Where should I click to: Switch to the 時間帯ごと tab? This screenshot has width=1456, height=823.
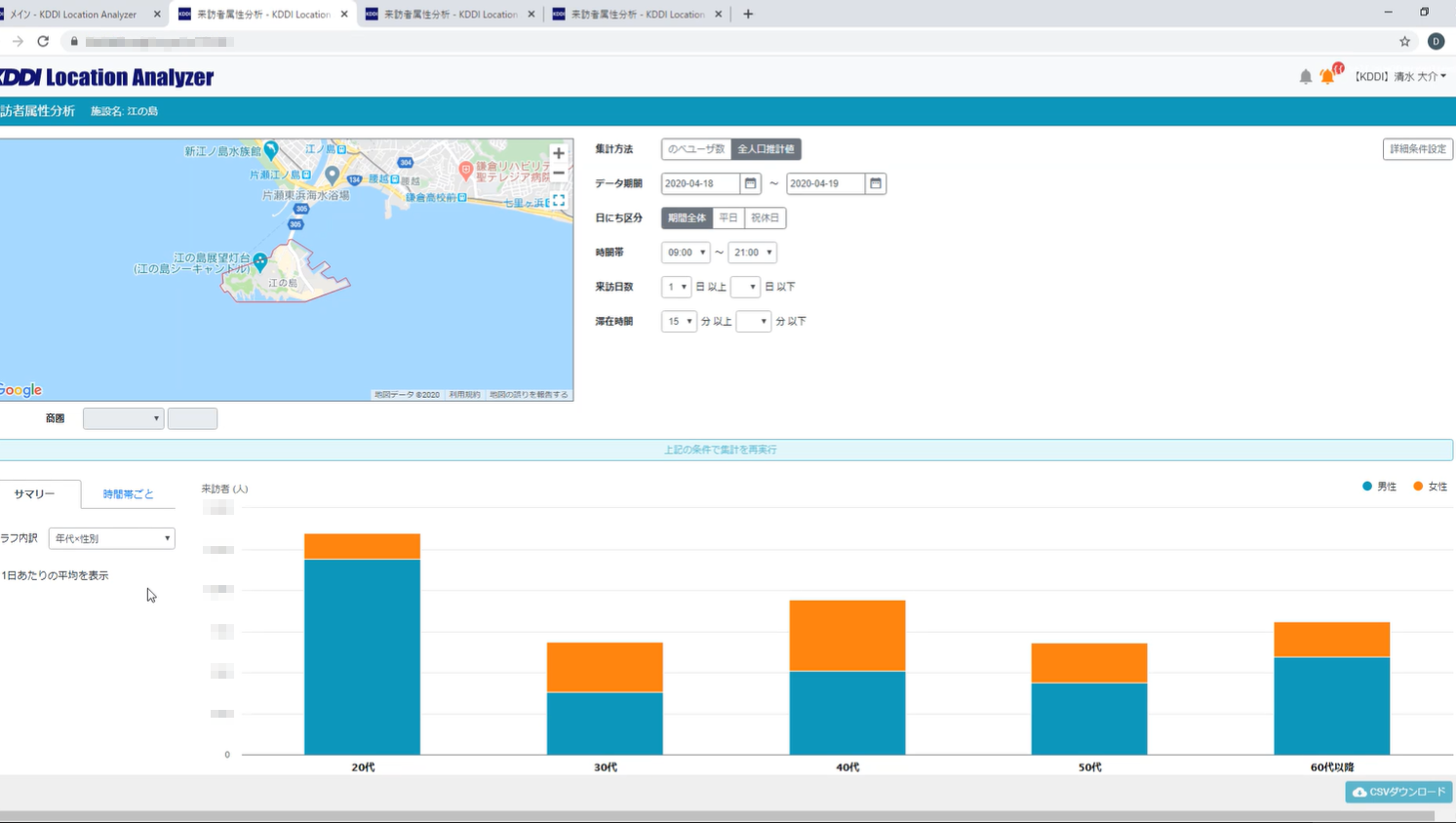point(129,494)
